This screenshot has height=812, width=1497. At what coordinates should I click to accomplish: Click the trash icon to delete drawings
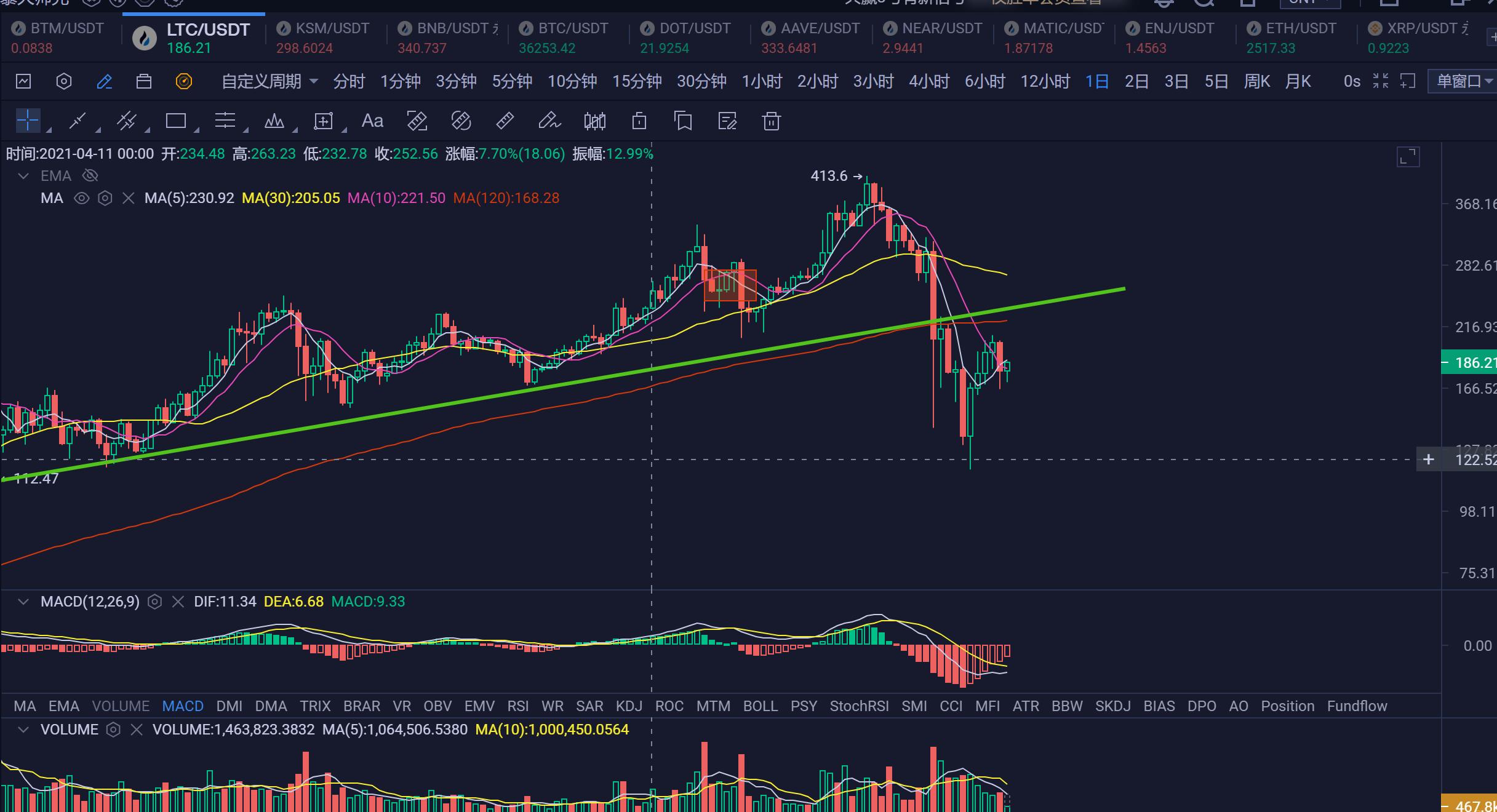771,121
